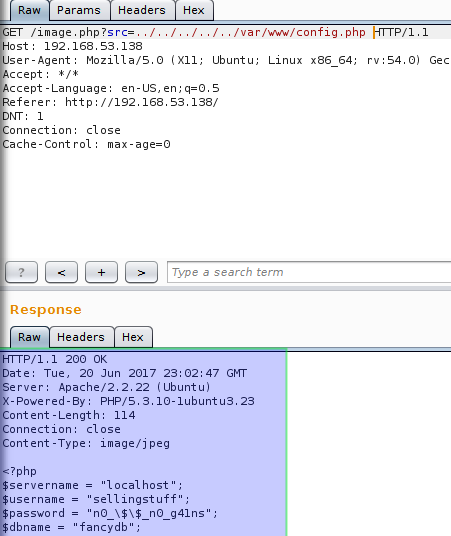The height and width of the screenshot is (536, 451).
Task: Click the $dbname = "fancydb" line
Action: click(x=72, y=527)
